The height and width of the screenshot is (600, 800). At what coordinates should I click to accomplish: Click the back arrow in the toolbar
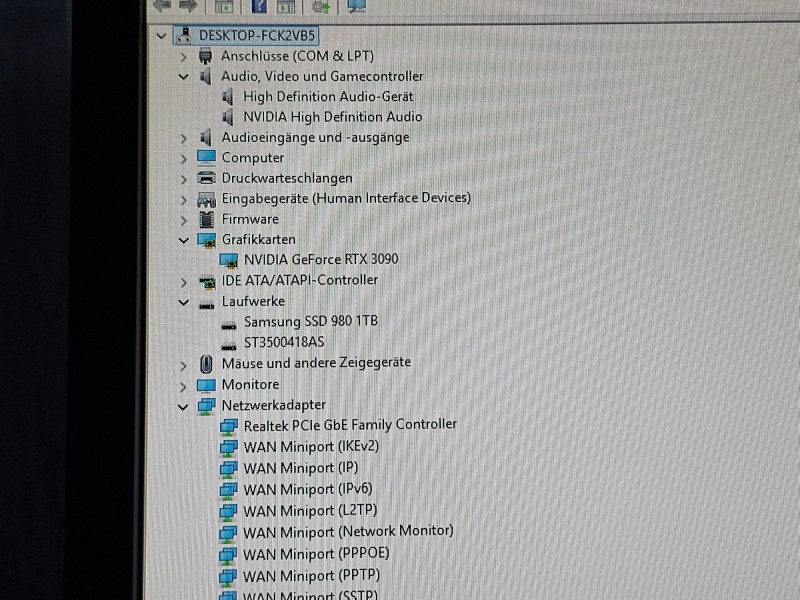(161, 6)
